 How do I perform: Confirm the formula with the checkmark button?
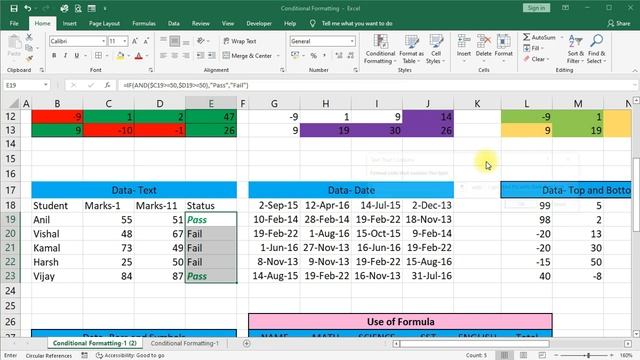pyautogui.click(x=91, y=85)
